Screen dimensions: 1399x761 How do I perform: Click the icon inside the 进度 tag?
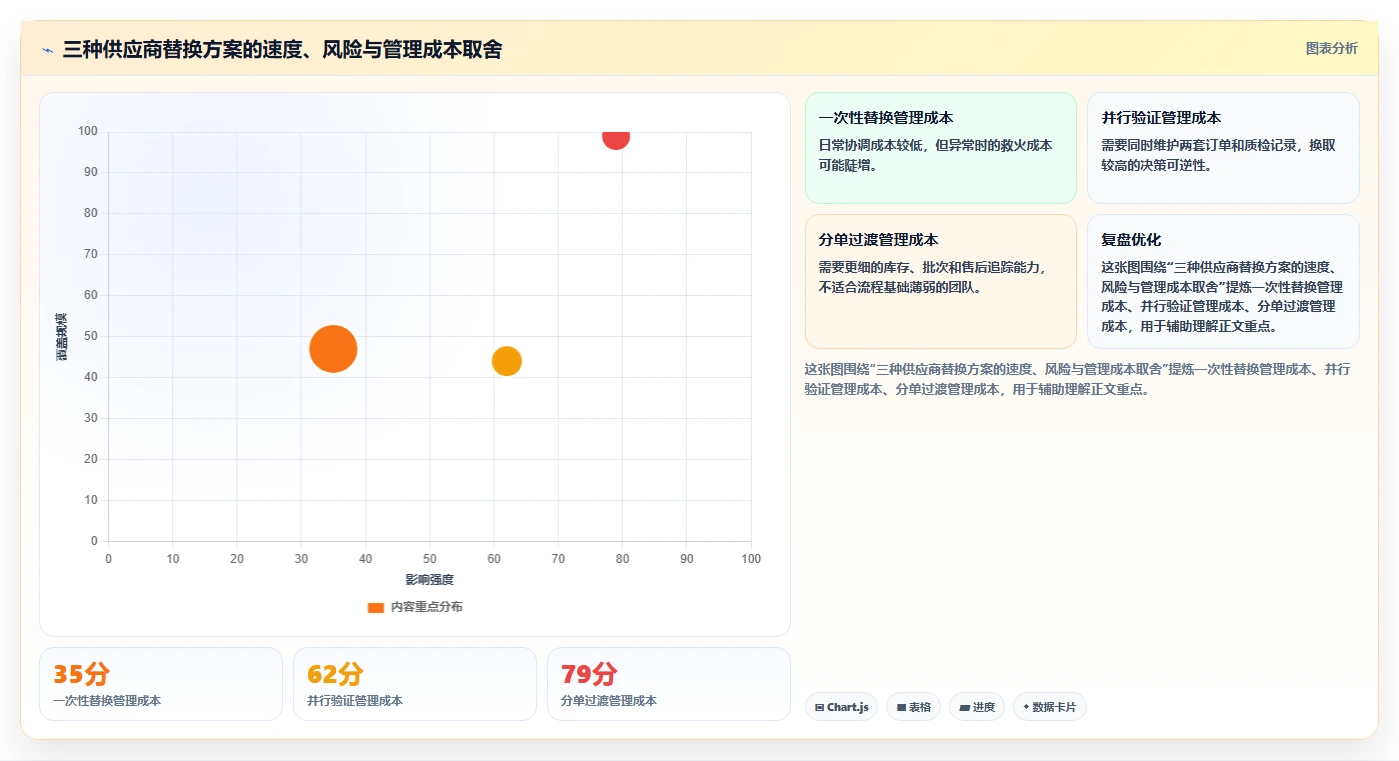coord(964,707)
